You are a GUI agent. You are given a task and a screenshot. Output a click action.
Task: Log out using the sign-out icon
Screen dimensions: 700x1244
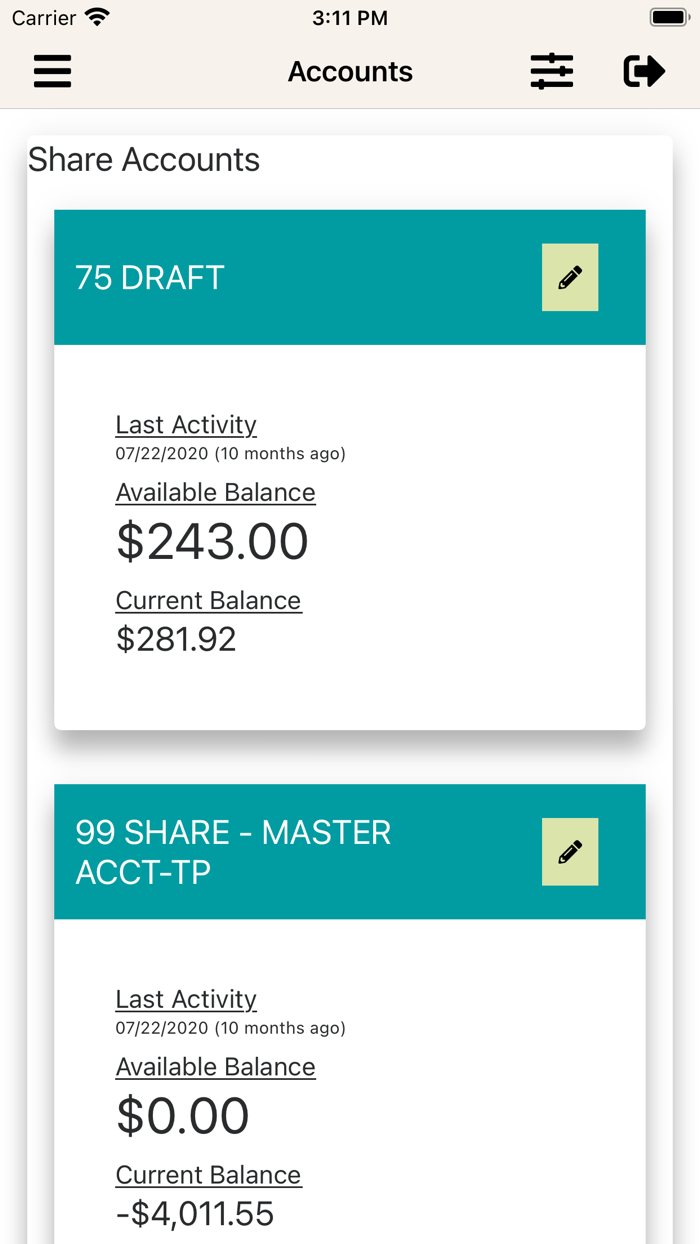tap(644, 71)
